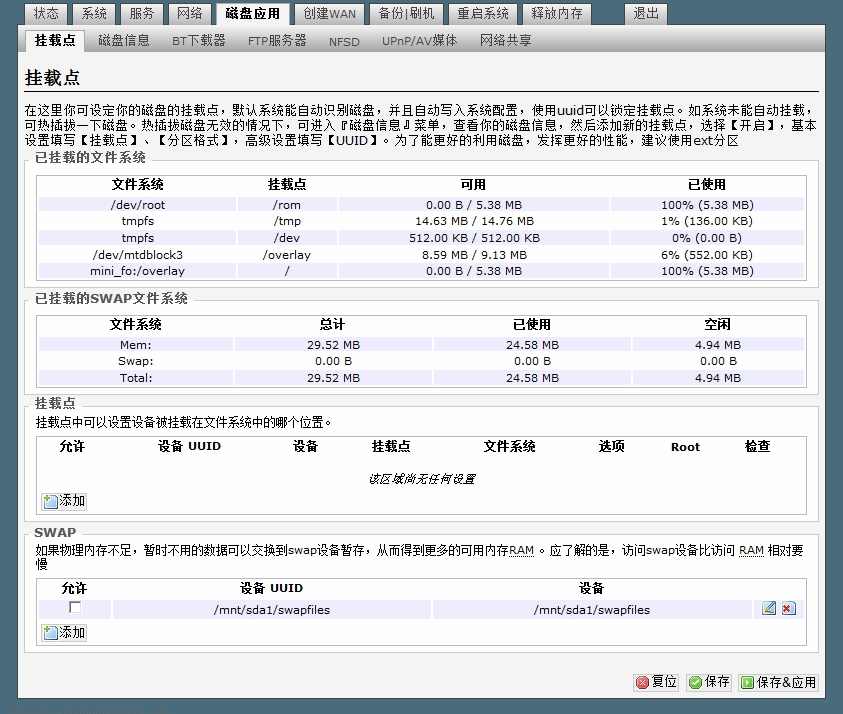This screenshot has width=843, height=714.
Task: Open the 备份|刷机 backup/flash tab
Action: [x=406, y=13]
